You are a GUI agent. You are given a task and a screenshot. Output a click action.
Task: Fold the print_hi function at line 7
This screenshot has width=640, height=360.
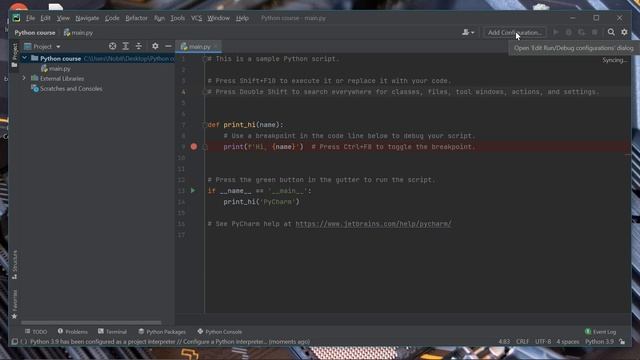click(x=205, y=125)
